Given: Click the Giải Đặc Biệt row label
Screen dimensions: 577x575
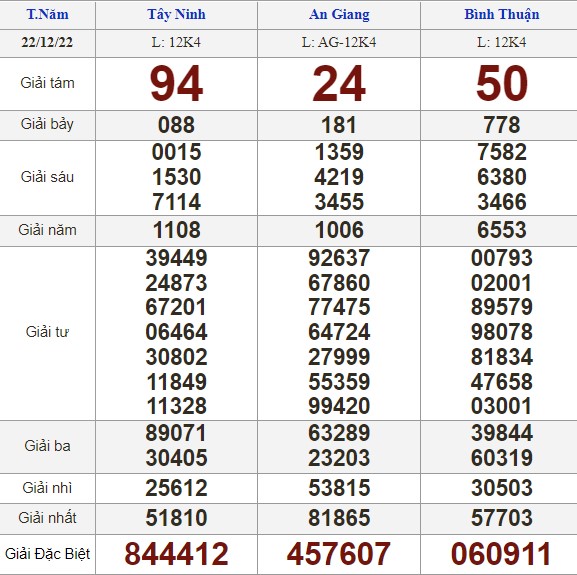Looking at the screenshot, I should tap(47, 554).
